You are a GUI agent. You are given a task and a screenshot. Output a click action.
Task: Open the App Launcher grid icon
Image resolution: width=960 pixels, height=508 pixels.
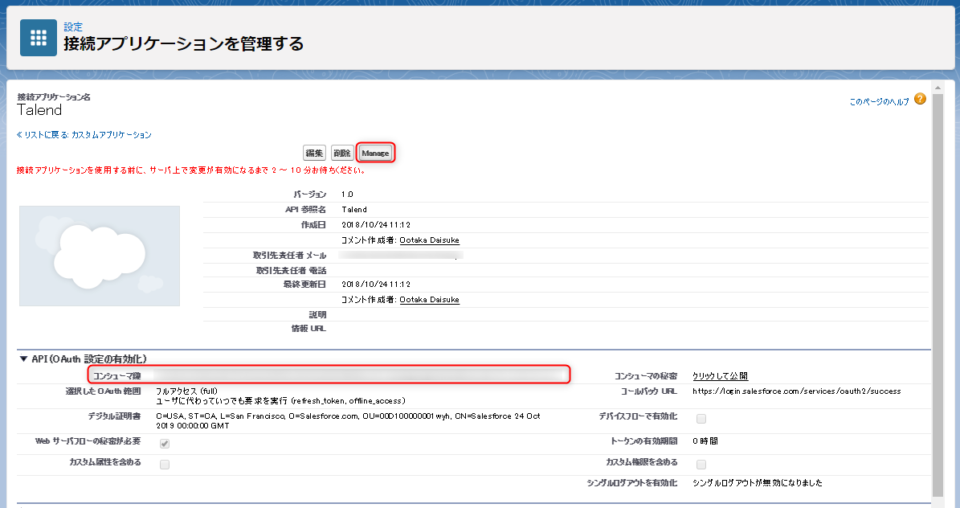(39, 37)
